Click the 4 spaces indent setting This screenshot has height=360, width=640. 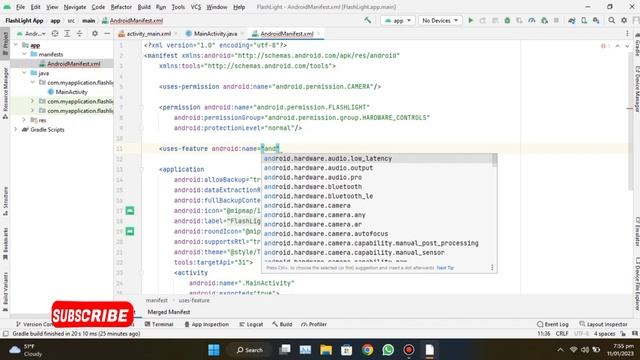[x=604, y=333]
